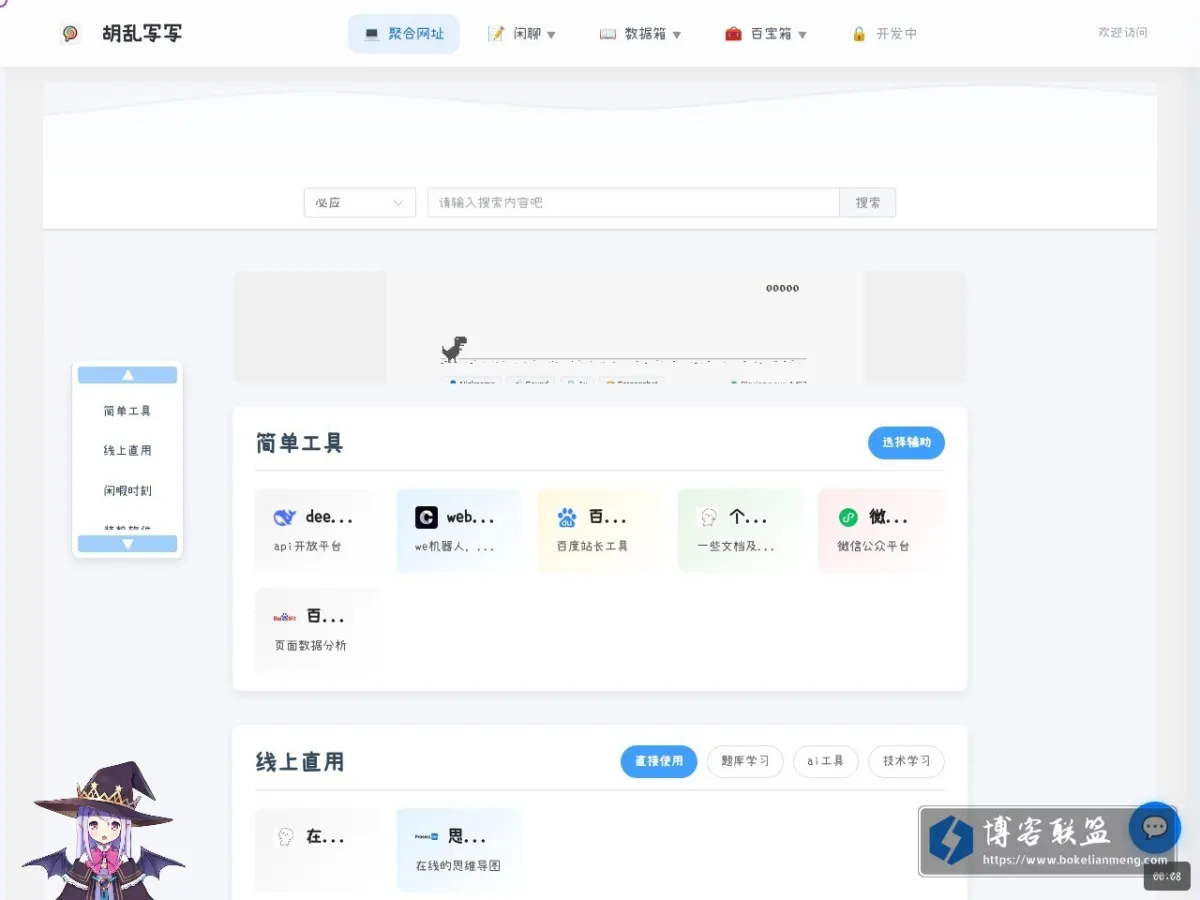Click the toolbox icon beside 百宝箱

click(x=734, y=34)
